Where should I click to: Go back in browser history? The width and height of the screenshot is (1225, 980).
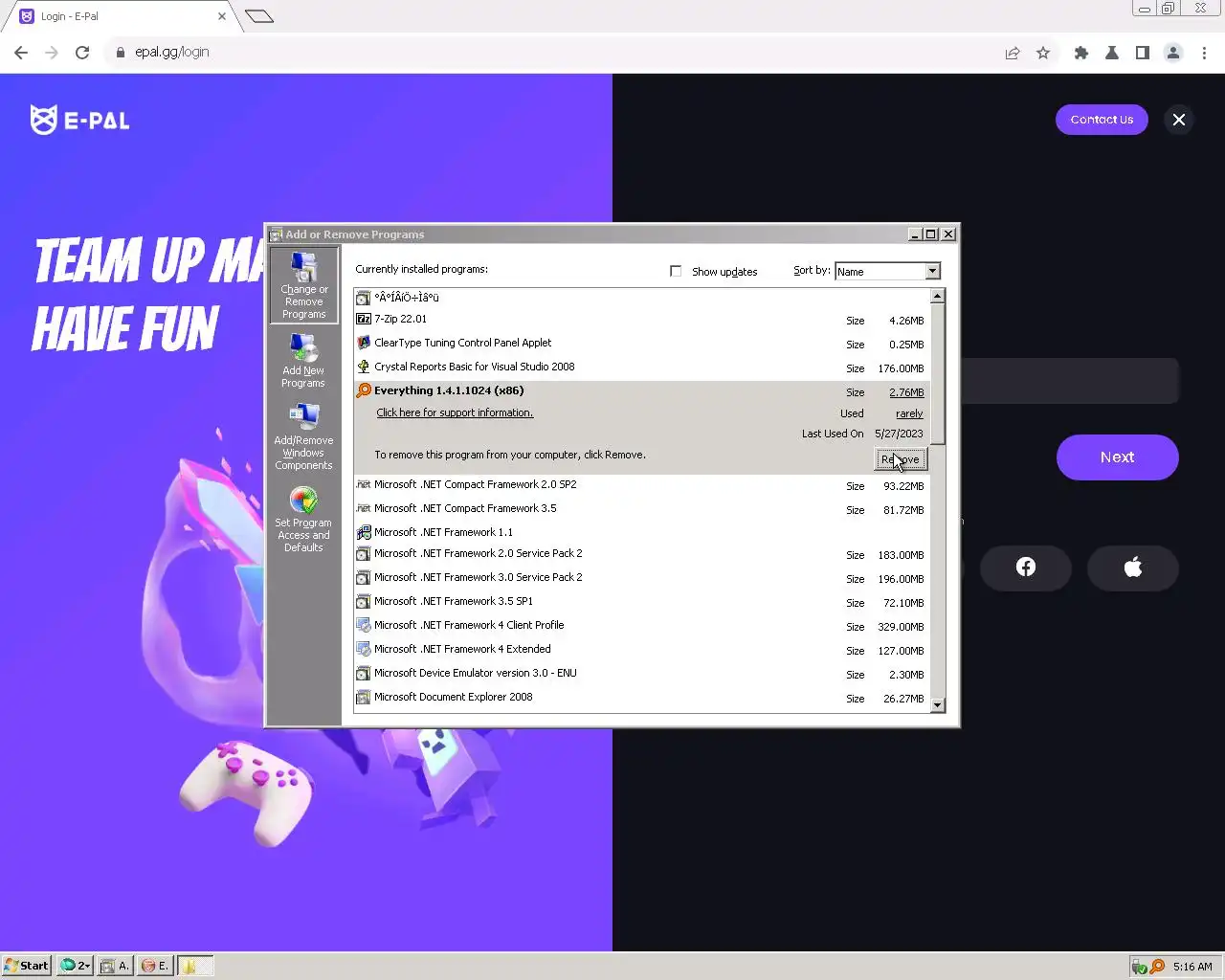[21, 53]
